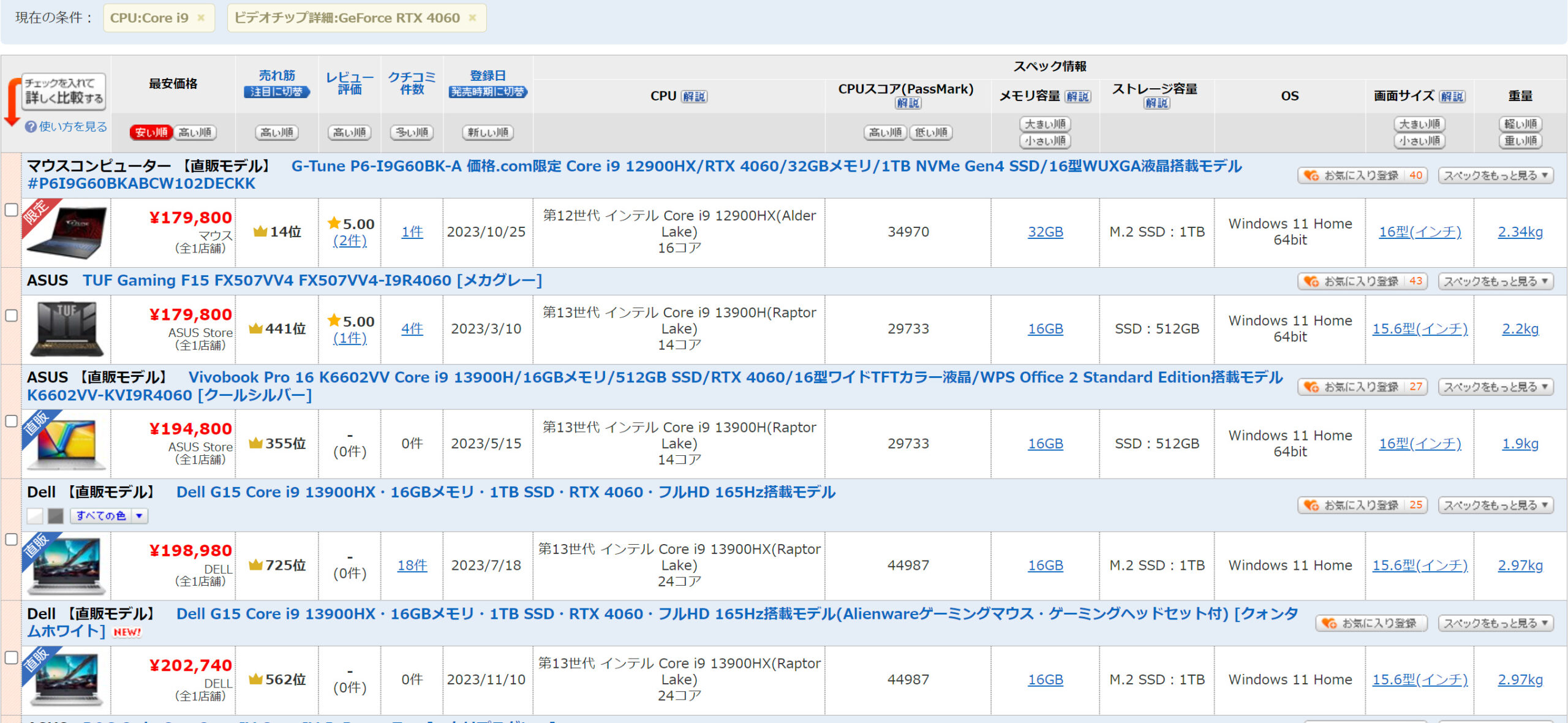The width and height of the screenshot is (1568, 723).
Task: Add G-Tune P6 to favorites
Action: 1362,175
